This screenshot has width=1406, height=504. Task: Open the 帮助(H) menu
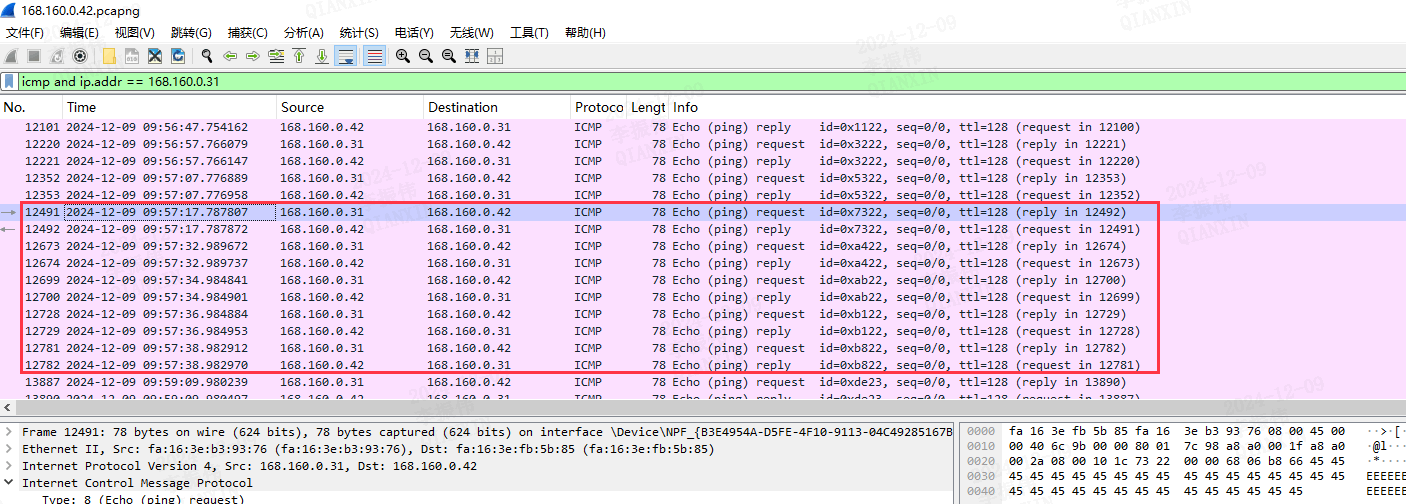point(585,33)
